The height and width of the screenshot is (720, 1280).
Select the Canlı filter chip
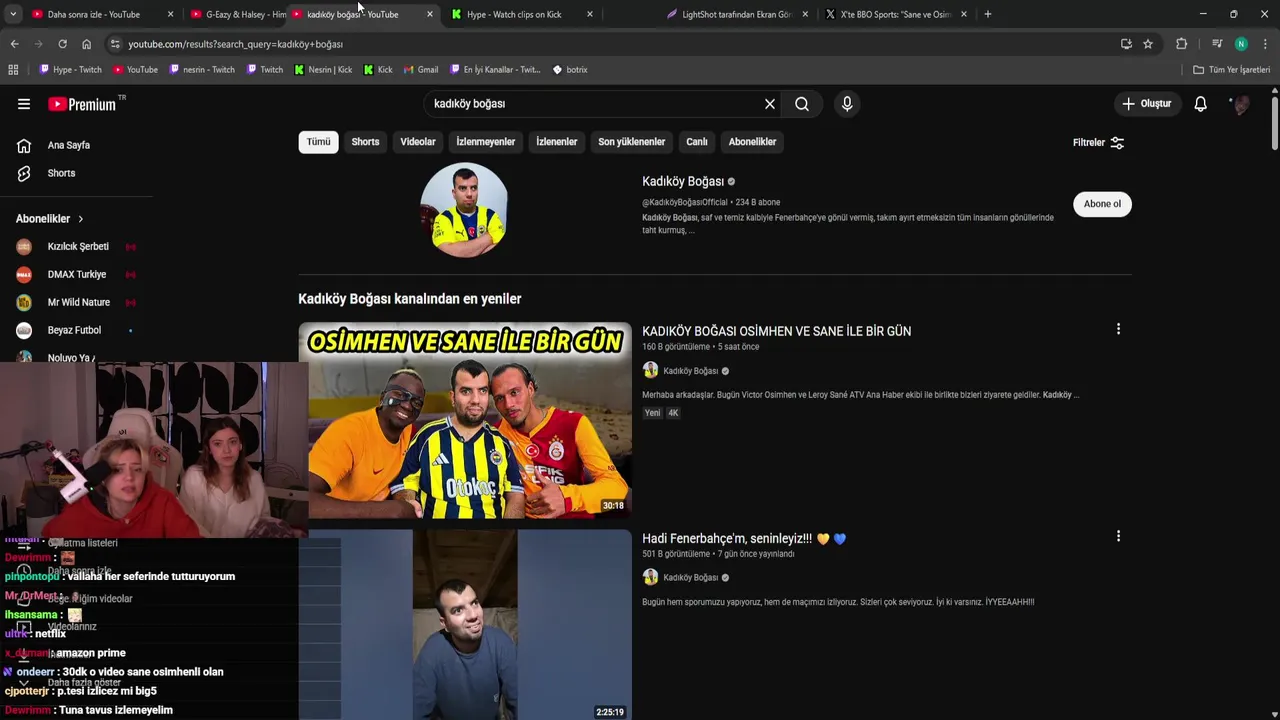pyautogui.click(x=697, y=142)
